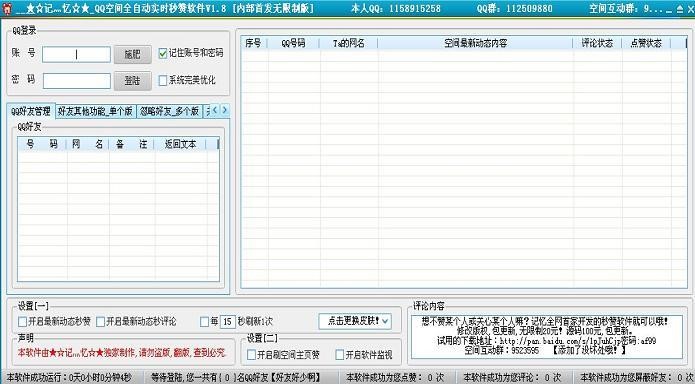Viewport: 695px width, 384px height.
Task: Enable 开启刷空间主页赞 checkbox
Action: point(251,354)
